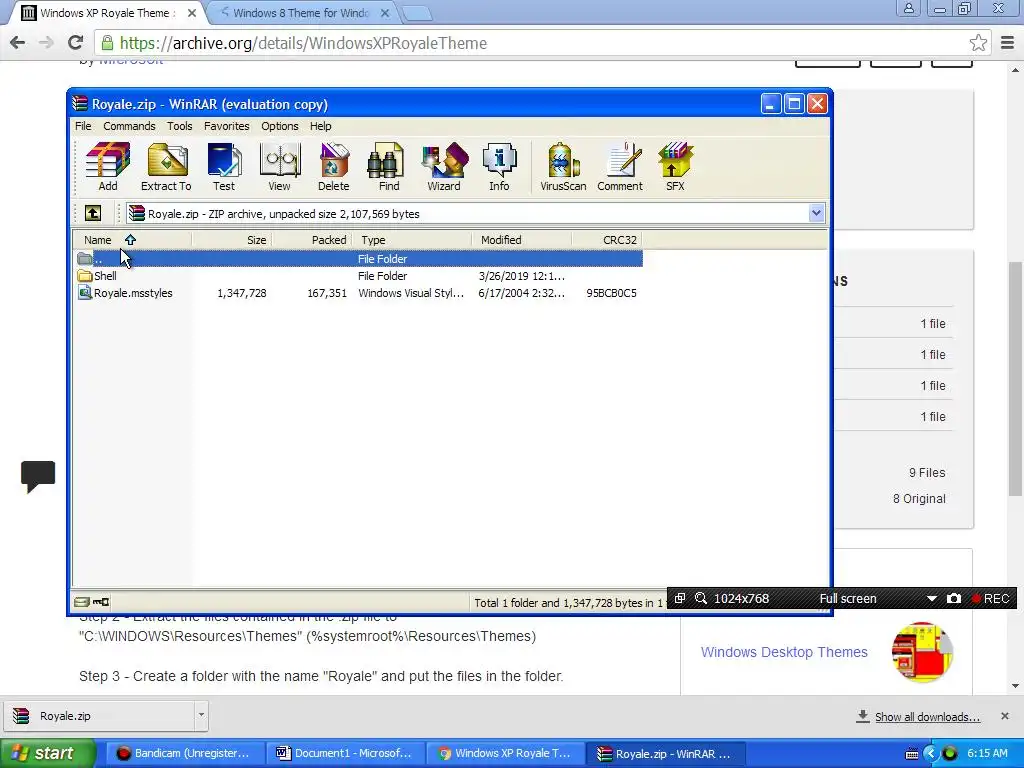Sort by the Name column header
This screenshot has width=1024, height=768.
click(132, 240)
